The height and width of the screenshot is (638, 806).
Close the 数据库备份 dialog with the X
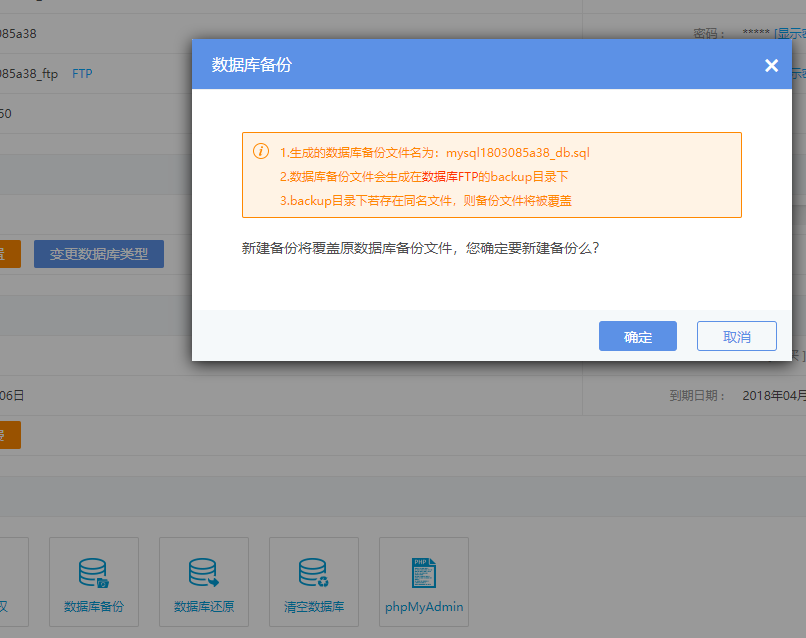pyautogui.click(x=771, y=66)
